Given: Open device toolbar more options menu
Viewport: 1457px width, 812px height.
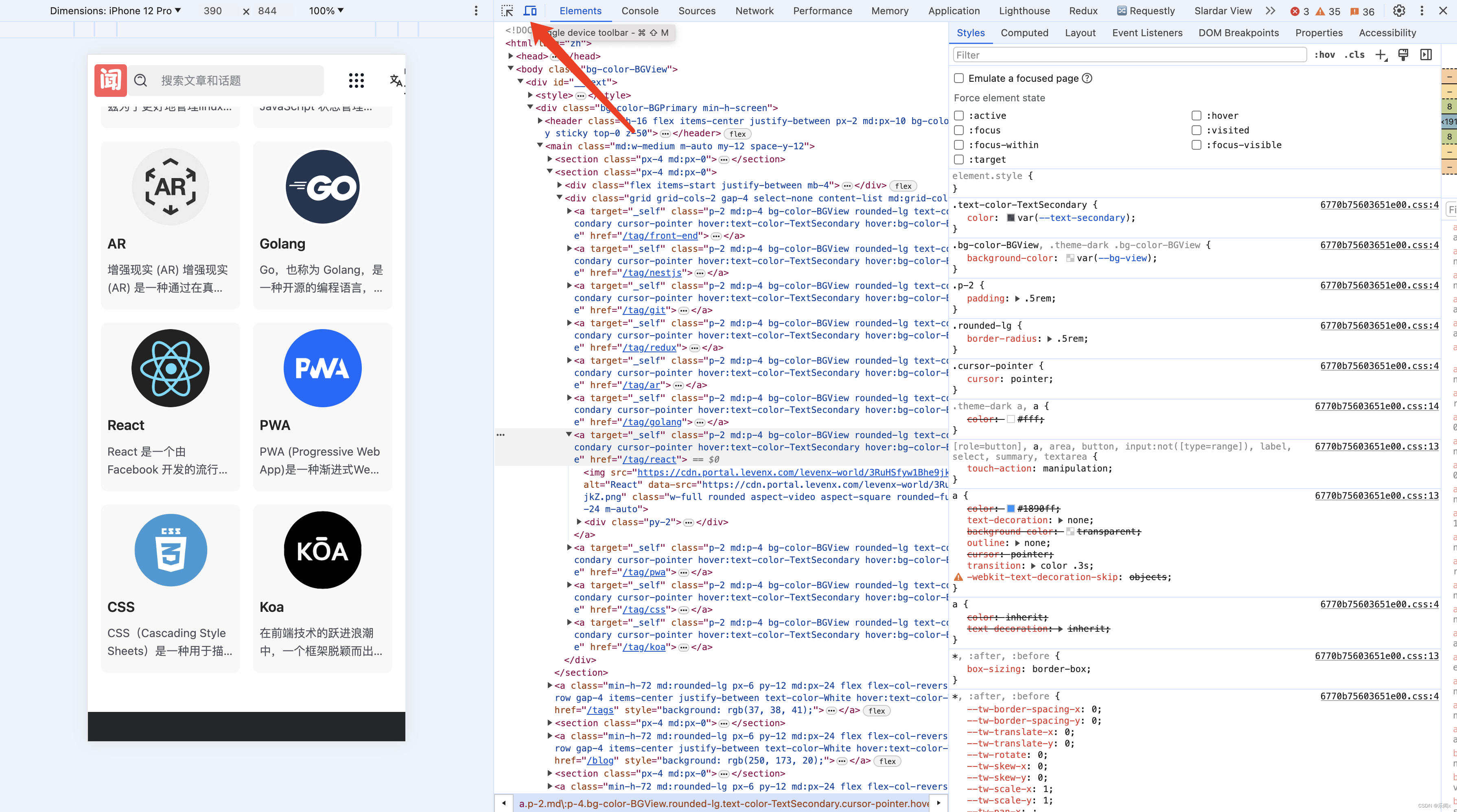Looking at the screenshot, I should coord(476,11).
